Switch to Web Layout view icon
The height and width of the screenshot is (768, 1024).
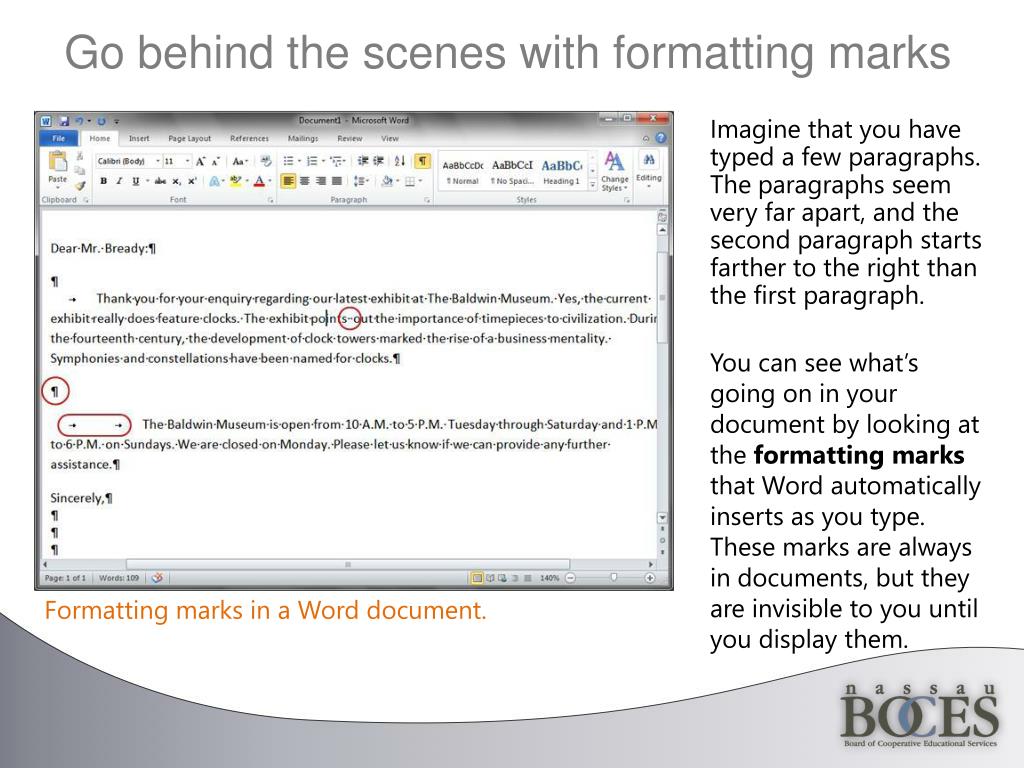(502, 578)
